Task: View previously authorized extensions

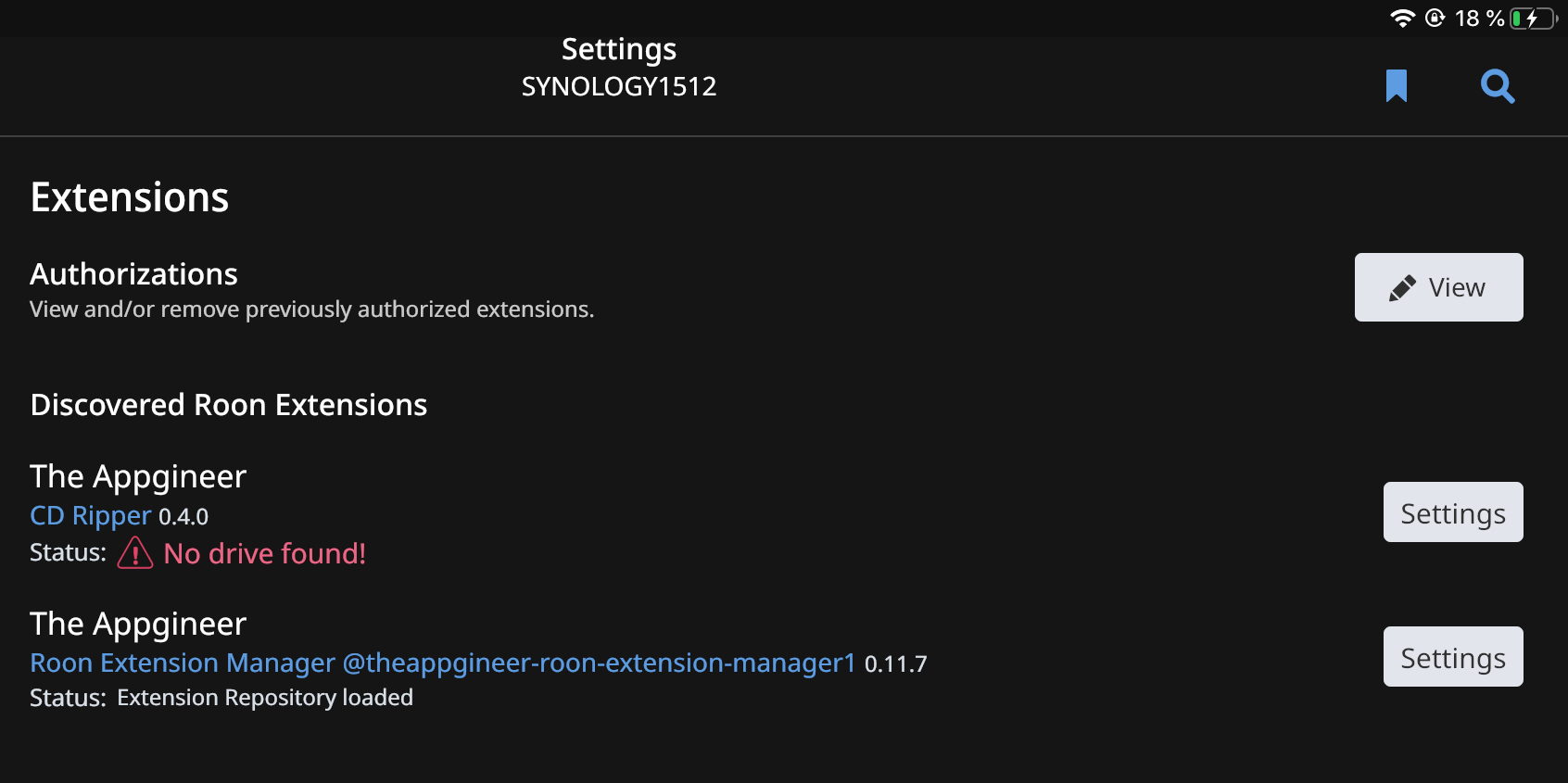Action: pos(1438,287)
